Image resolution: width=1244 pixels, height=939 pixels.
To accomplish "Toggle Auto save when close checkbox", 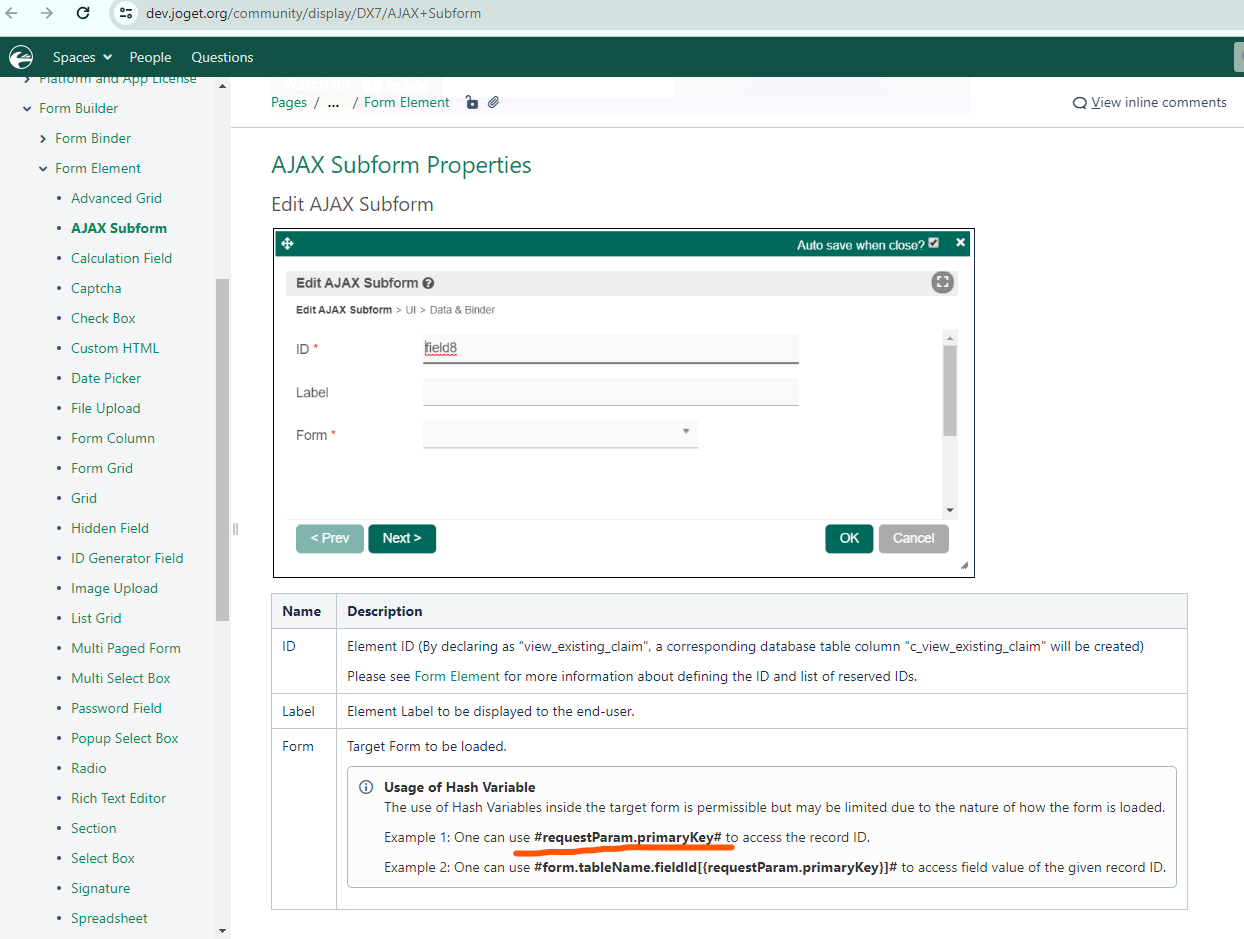I will click(x=934, y=243).
